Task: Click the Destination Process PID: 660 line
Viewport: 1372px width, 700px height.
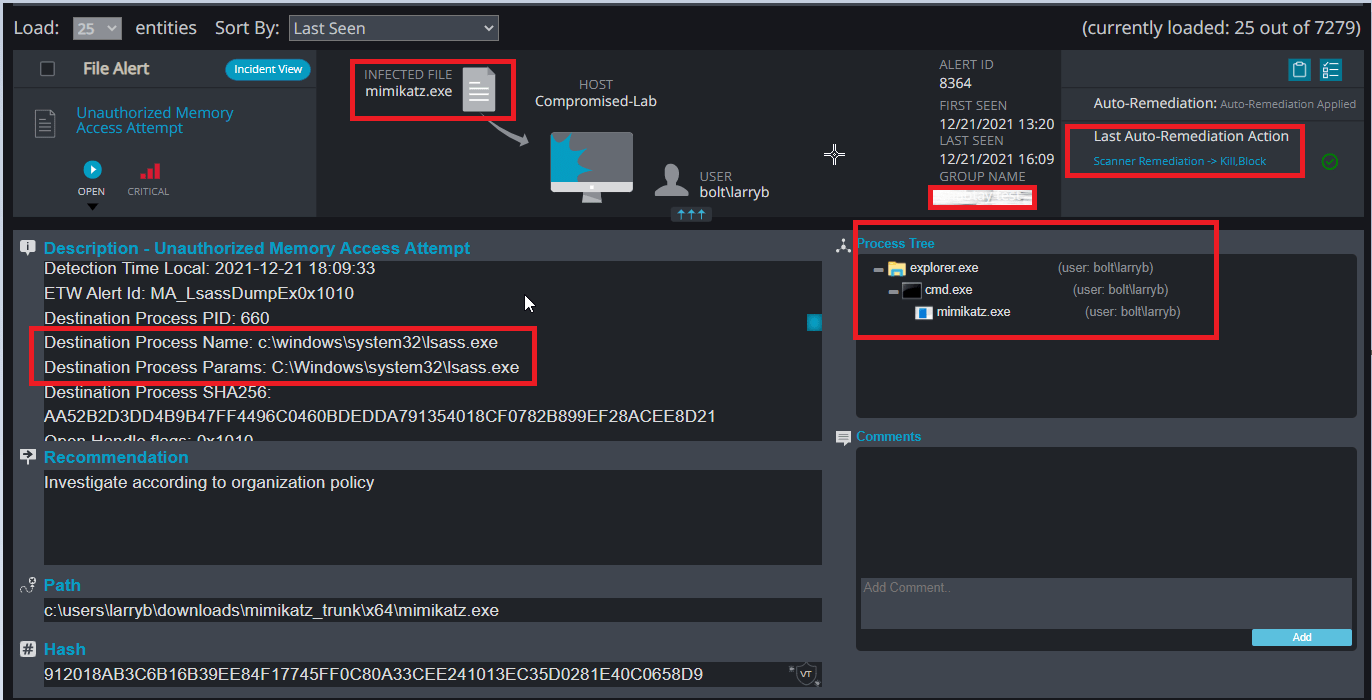Action: click(x=157, y=319)
